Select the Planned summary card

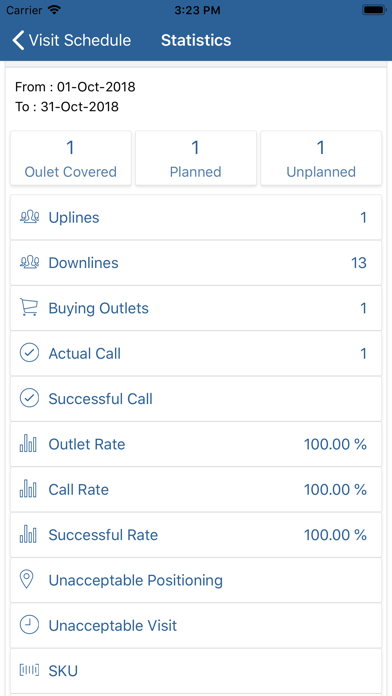coord(196,158)
